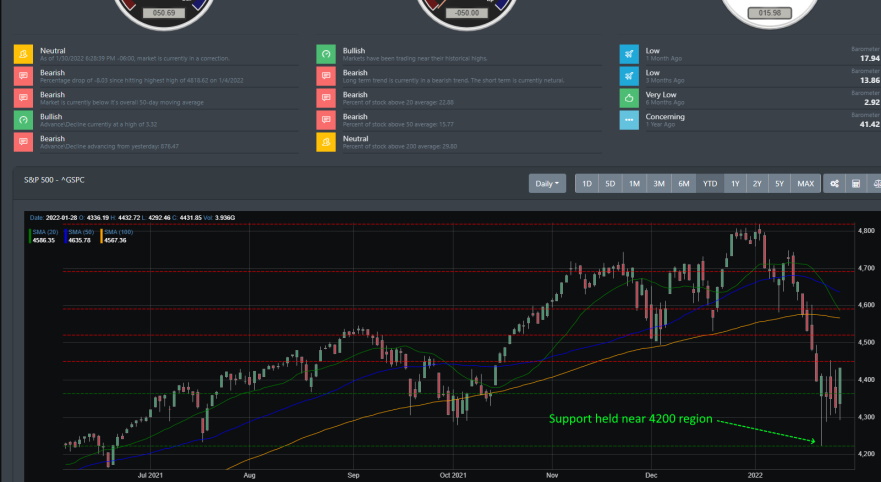Click 'Very Low' barometer label
881x482 pixels.
661,94
